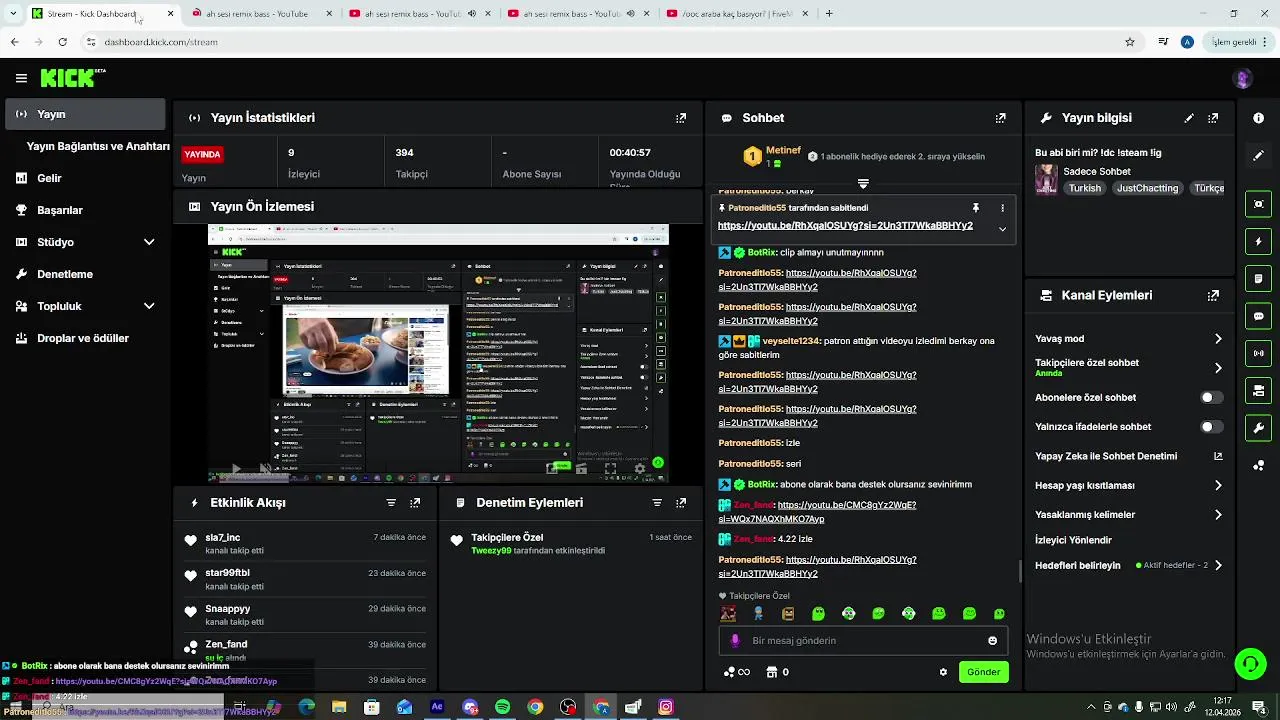Filter the Denetim Eylemleri list
The height and width of the screenshot is (720, 1280).
pyautogui.click(x=657, y=503)
